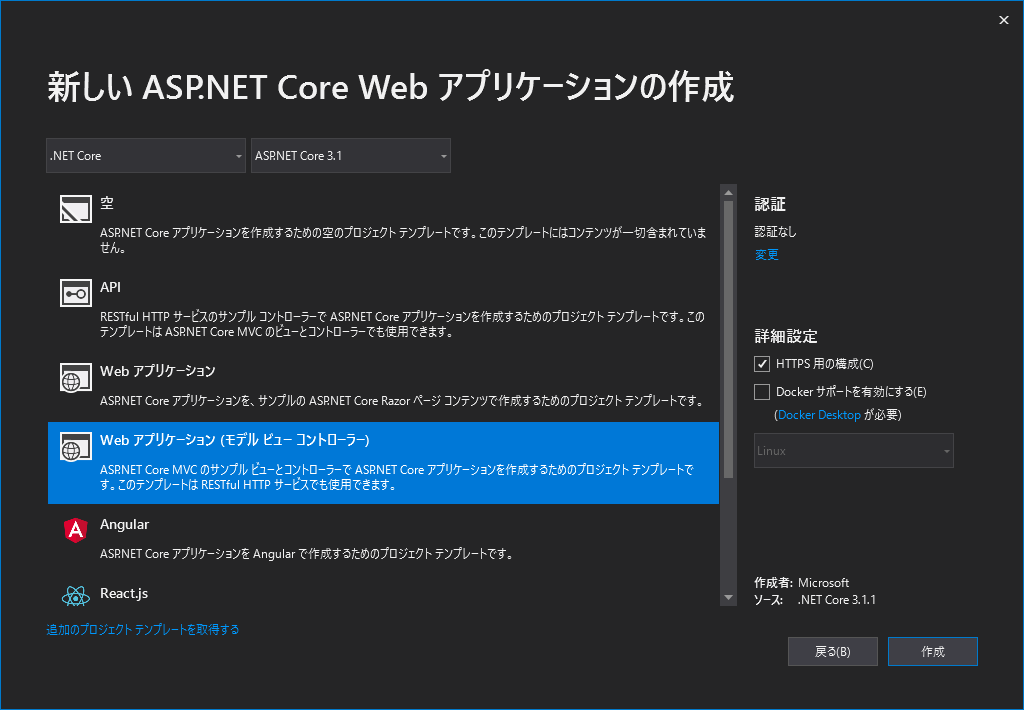Select the Angular template title
1024x710 pixels.
(x=124, y=524)
